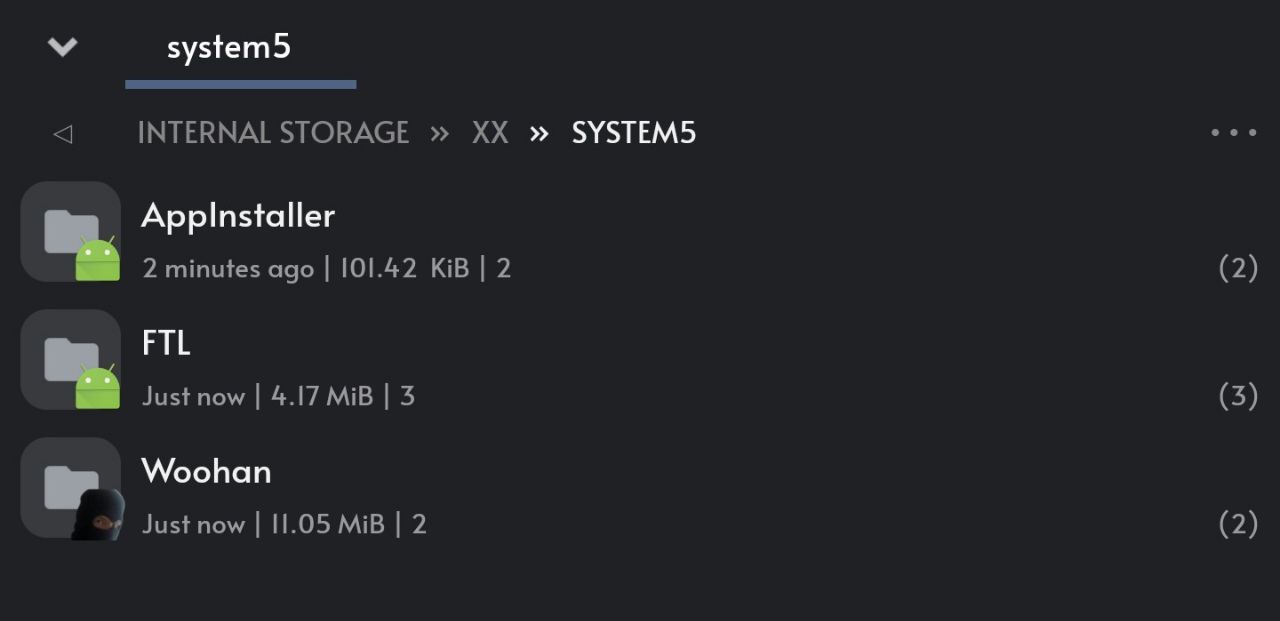Go back using the left triangle arrow
The width and height of the screenshot is (1280, 621).
click(63, 133)
